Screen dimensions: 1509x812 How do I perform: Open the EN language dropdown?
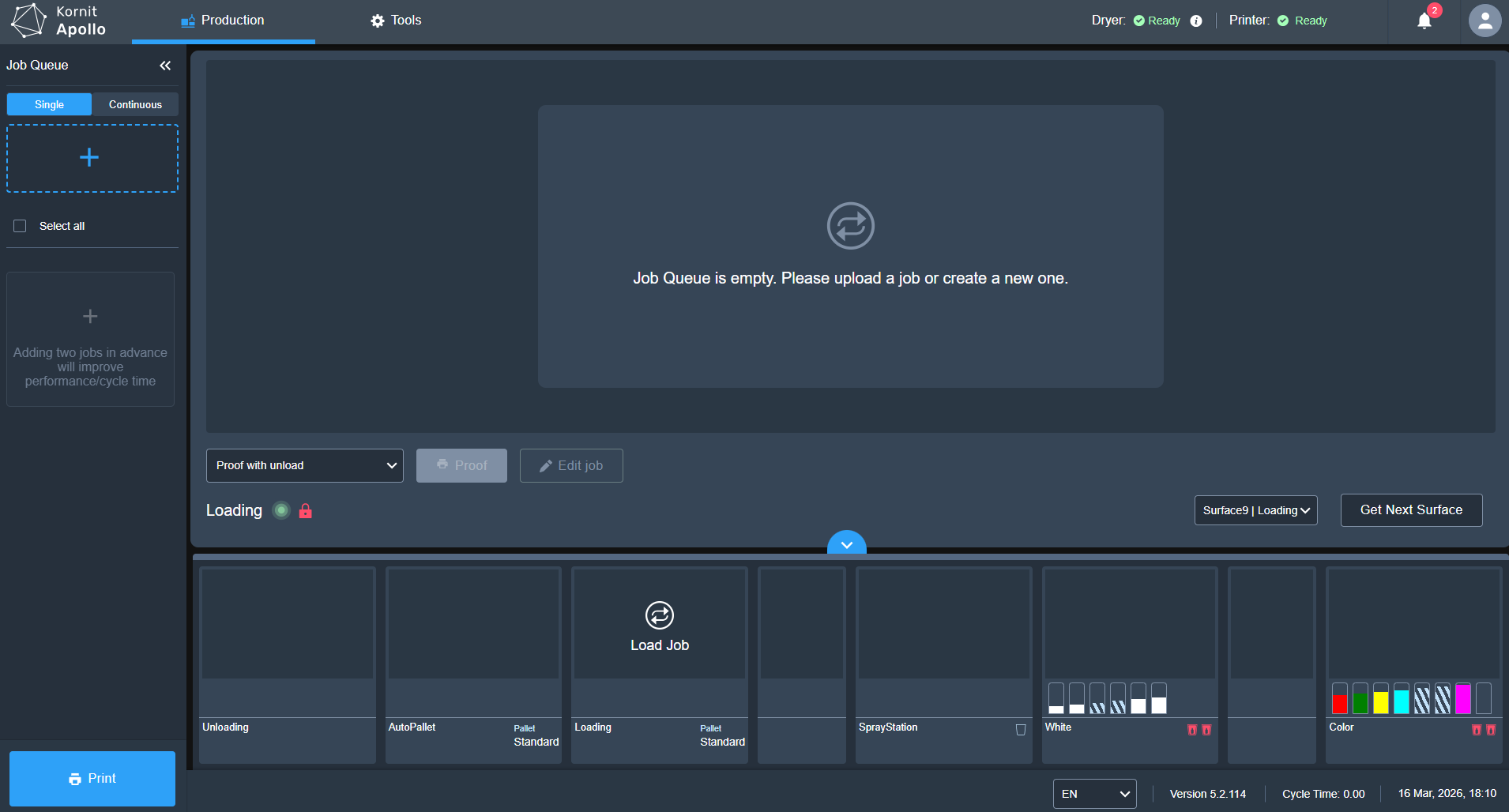coord(1094,794)
